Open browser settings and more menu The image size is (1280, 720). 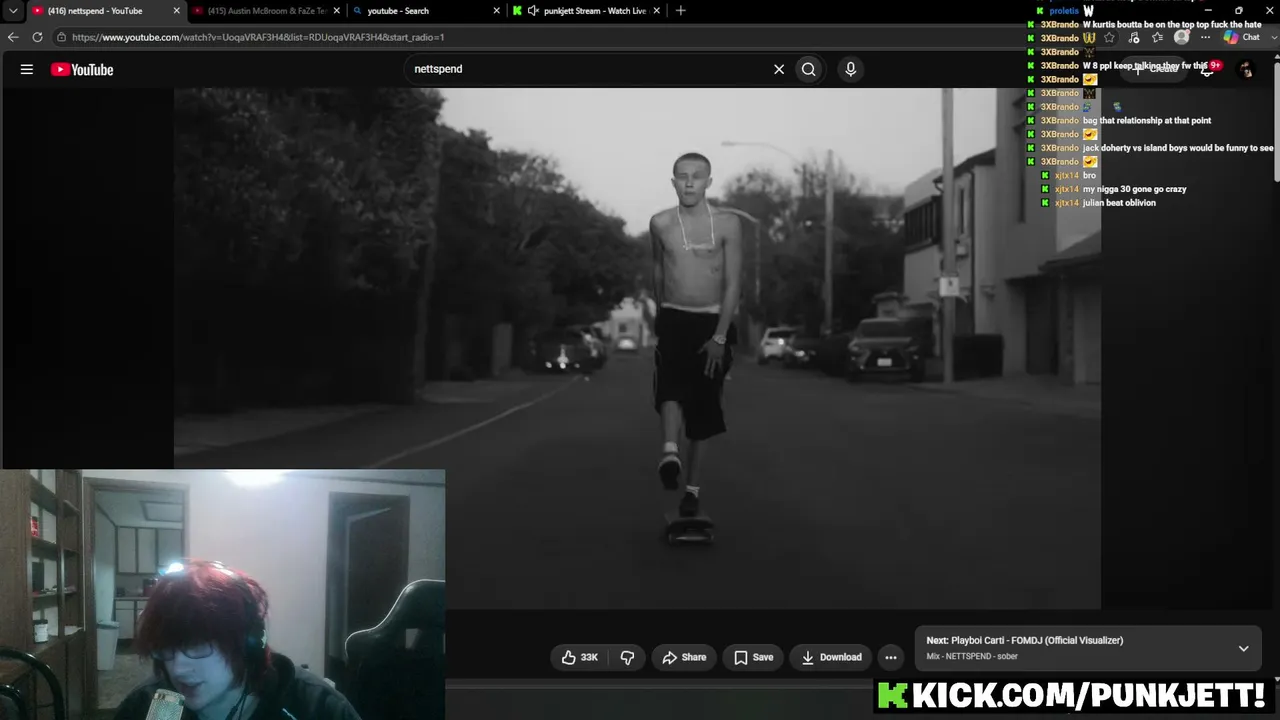tap(1205, 37)
